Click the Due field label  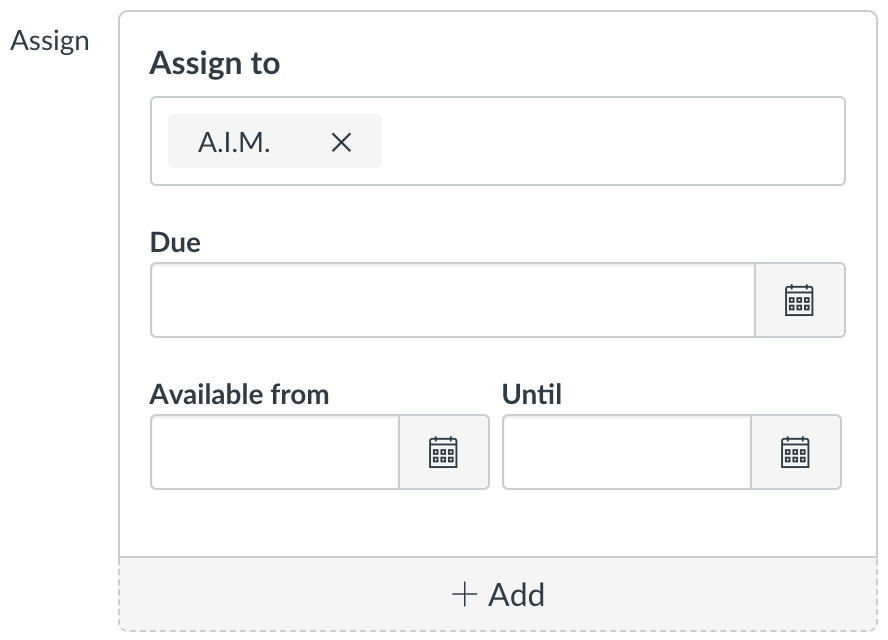[175, 242]
